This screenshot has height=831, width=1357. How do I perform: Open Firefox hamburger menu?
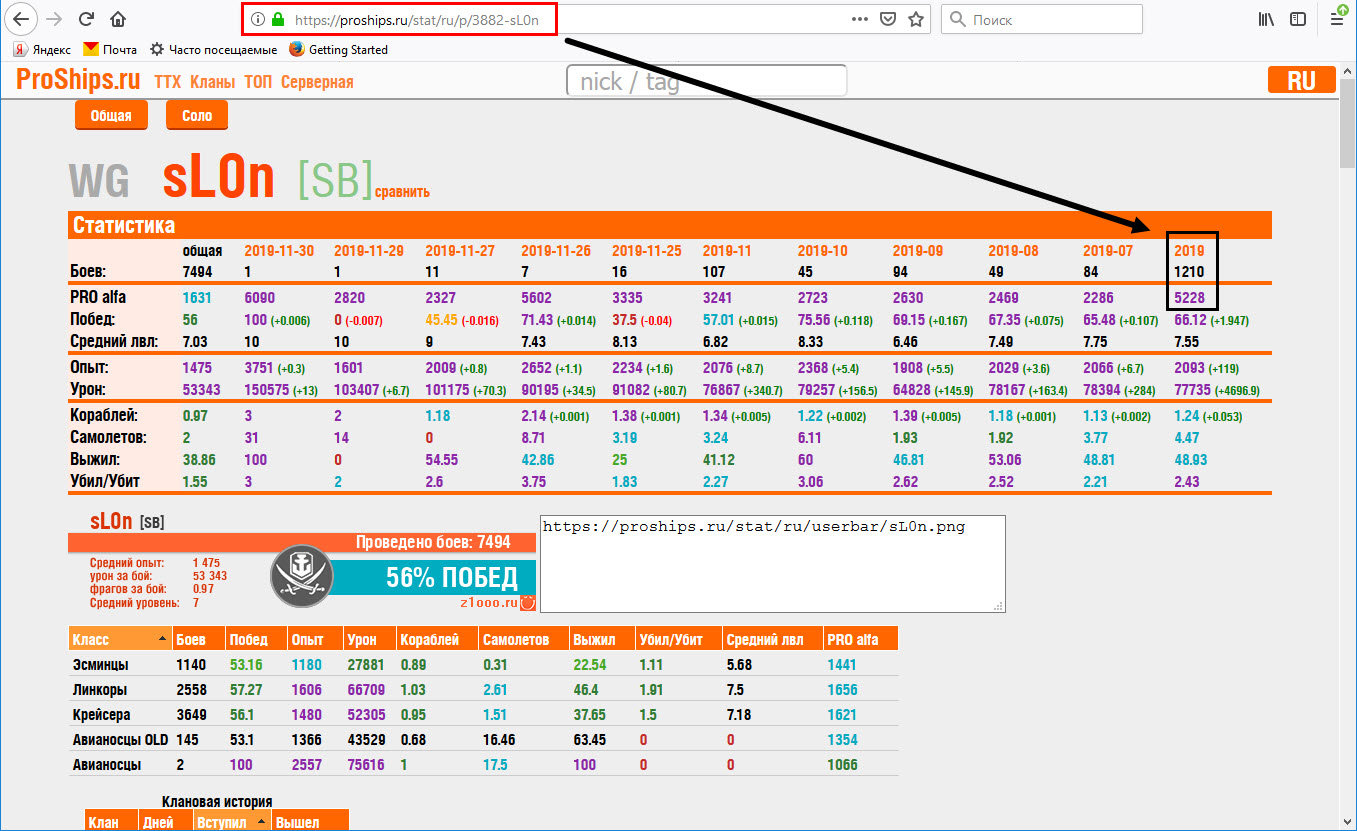[1338, 19]
